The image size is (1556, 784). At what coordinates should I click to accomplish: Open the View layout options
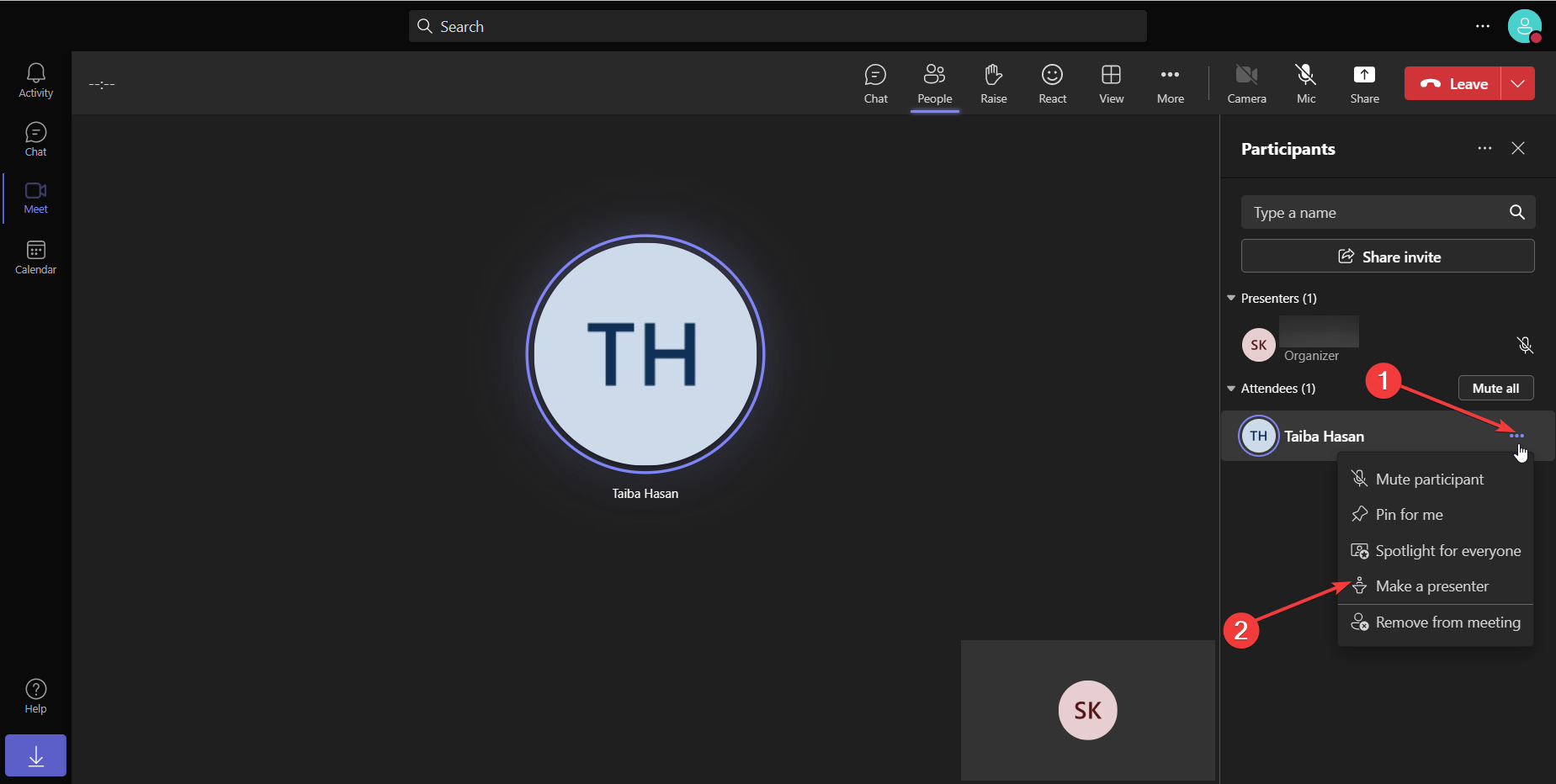pos(1111,84)
